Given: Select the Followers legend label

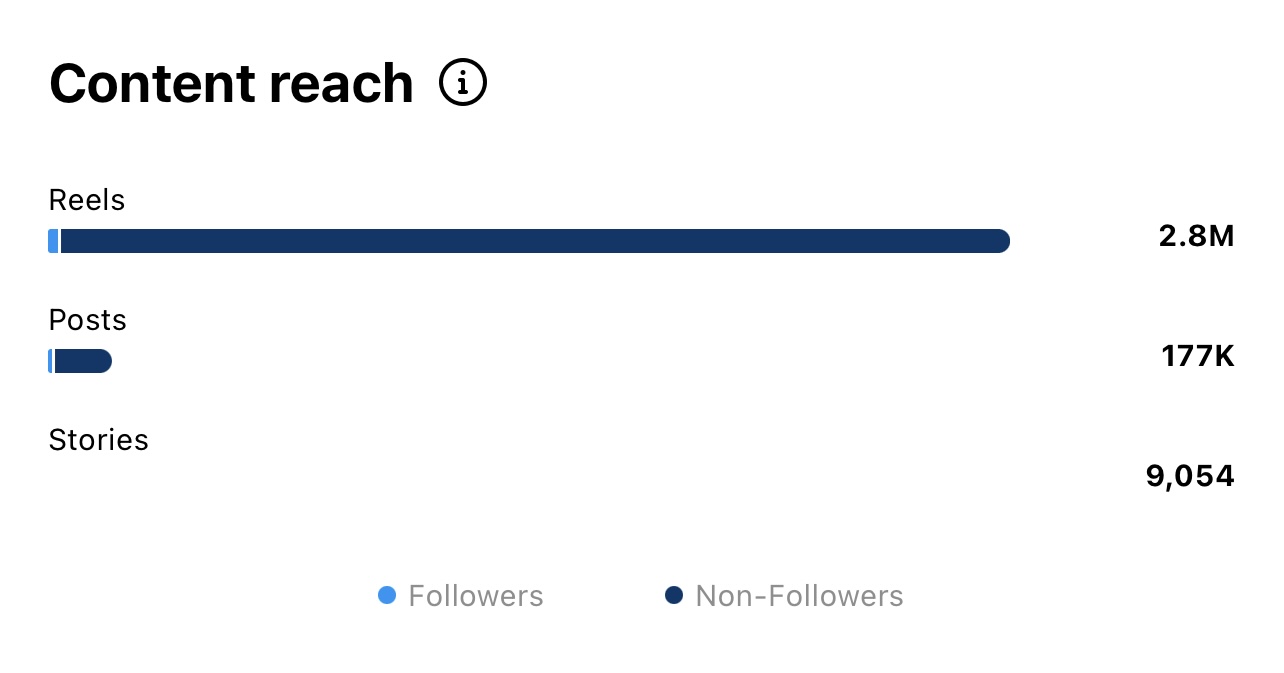Looking at the screenshot, I should [476, 596].
